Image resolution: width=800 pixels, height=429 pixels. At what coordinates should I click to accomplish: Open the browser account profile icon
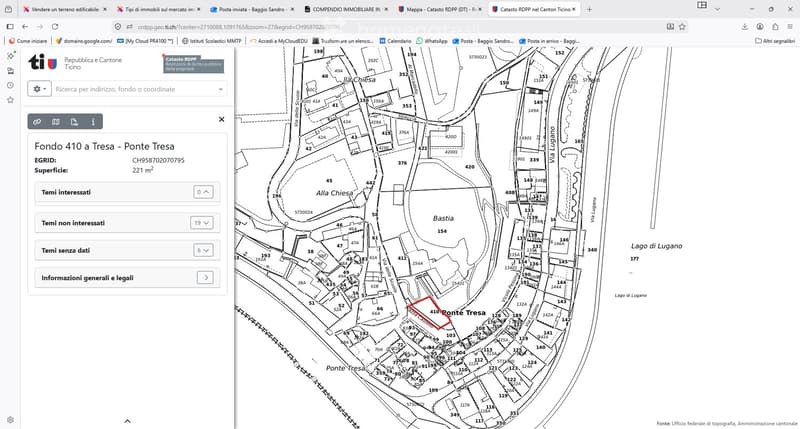pyautogui.click(x=760, y=27)
